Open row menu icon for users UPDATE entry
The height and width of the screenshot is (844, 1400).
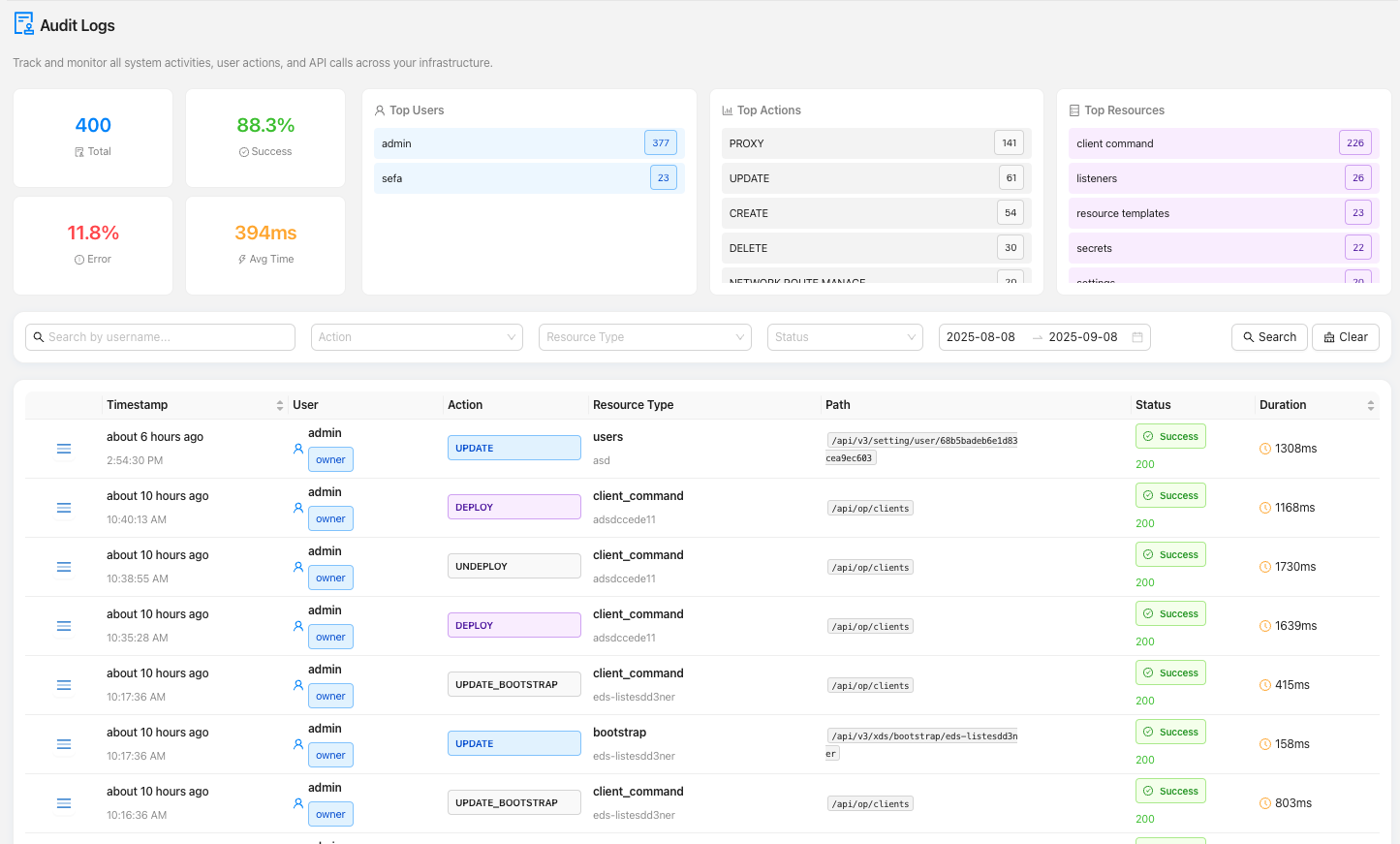coord(64,449)
